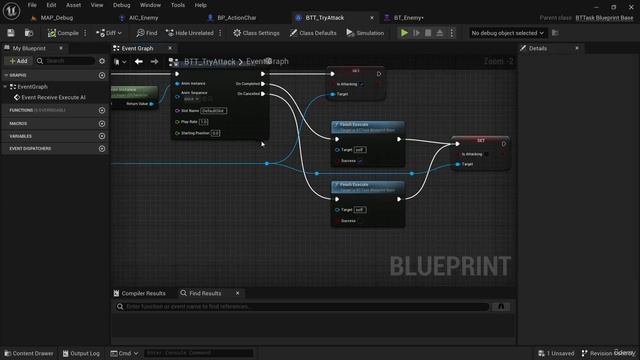Open the Edit menu
Screen dimensions: 640x360
51,5
